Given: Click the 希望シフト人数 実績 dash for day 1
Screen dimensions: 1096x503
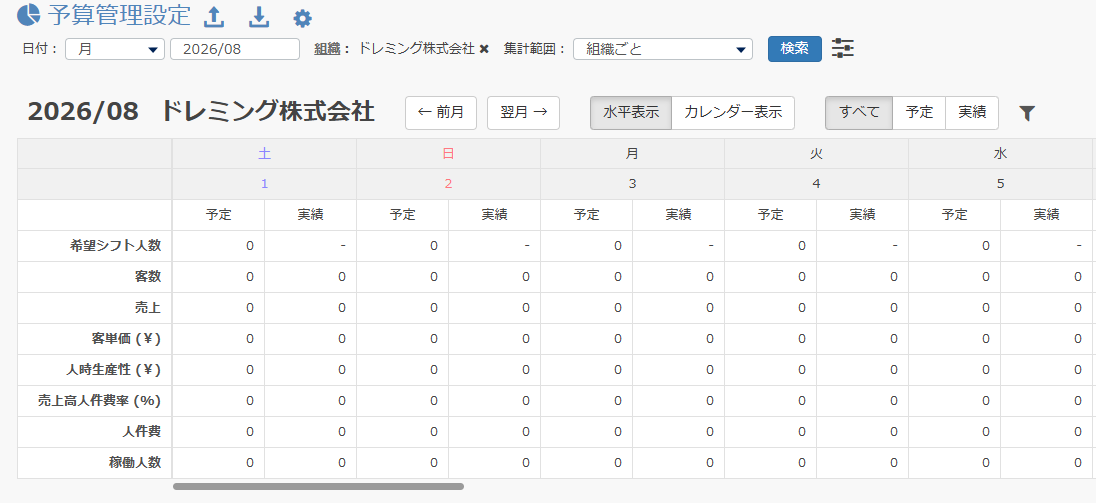Looking at the screenshot, I should (310, 246).
